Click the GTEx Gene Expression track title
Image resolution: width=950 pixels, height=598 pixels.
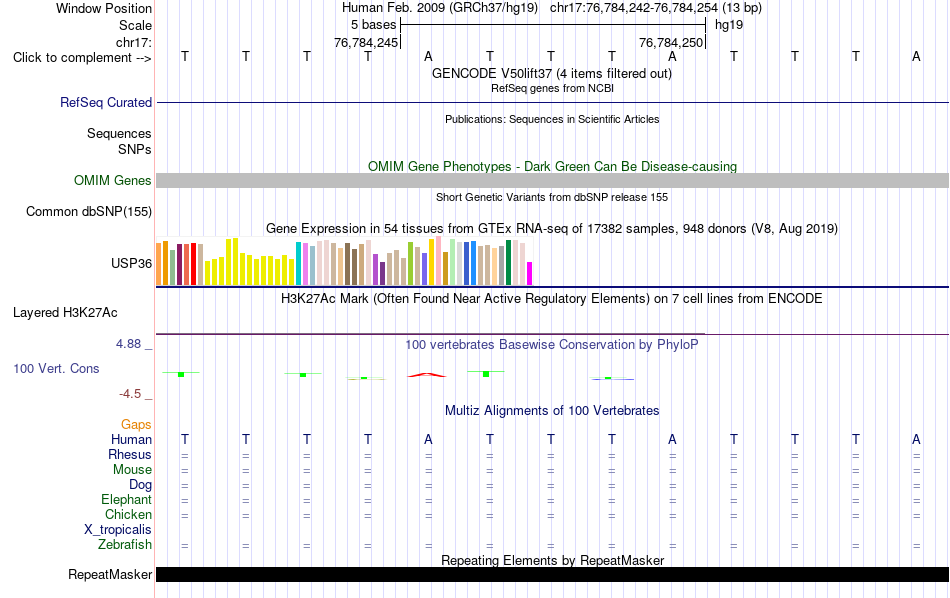pyautogui.click(x=552, y=228)
